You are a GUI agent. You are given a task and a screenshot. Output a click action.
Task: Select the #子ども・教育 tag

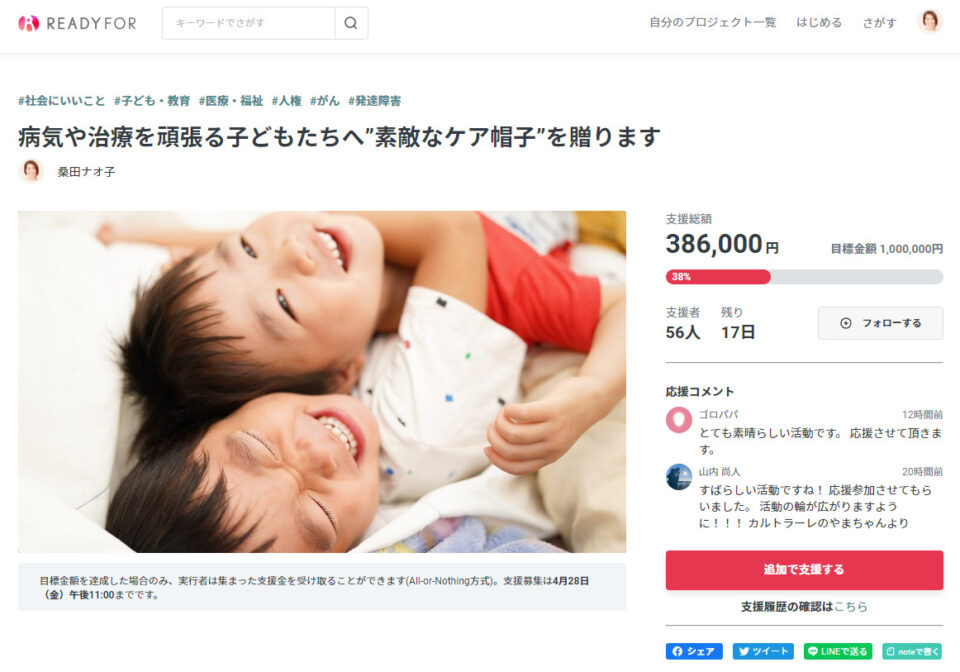[x=152, y=101]
